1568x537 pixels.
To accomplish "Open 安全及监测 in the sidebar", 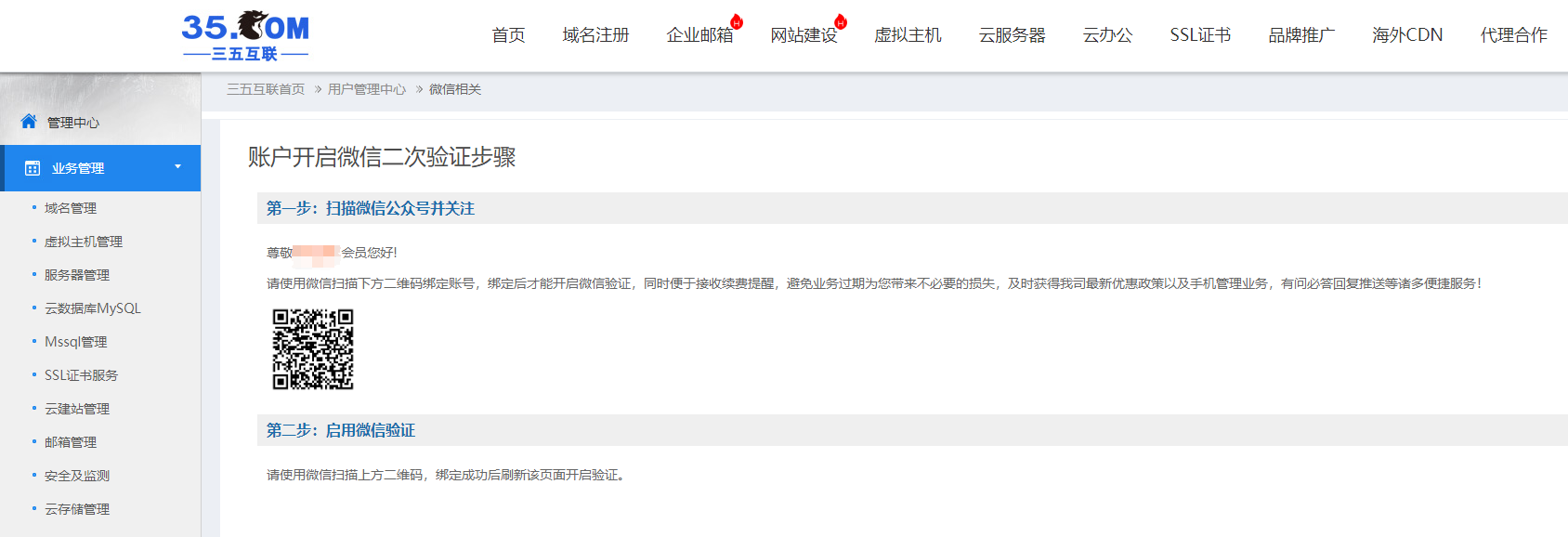I will 77,476.
